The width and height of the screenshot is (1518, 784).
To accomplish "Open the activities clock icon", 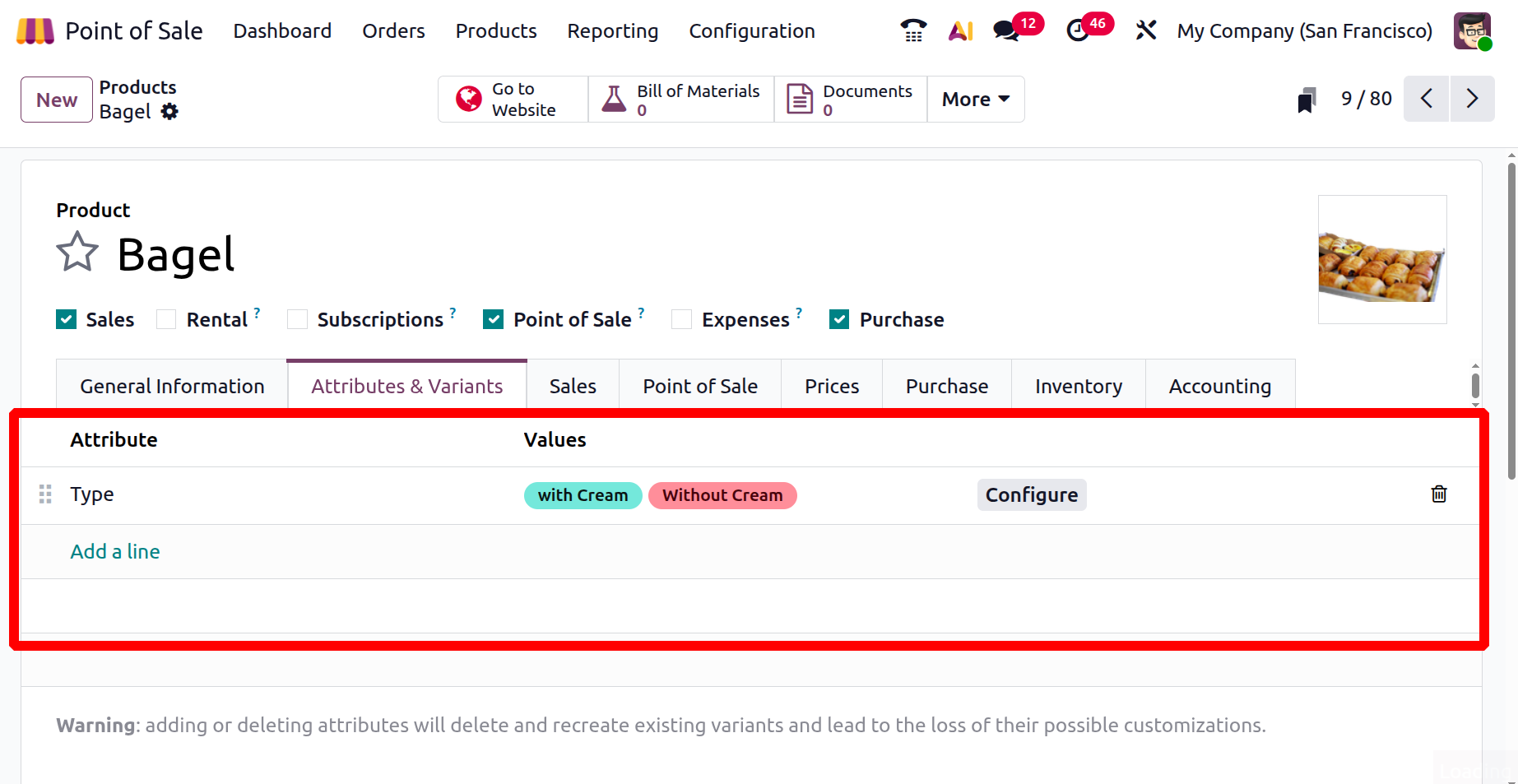I will click(x=1078, y=31).
